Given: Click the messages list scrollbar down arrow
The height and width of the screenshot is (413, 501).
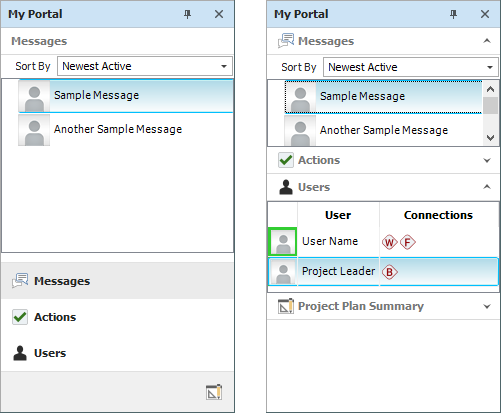Looking at the screenshot, I should (490, 138).
